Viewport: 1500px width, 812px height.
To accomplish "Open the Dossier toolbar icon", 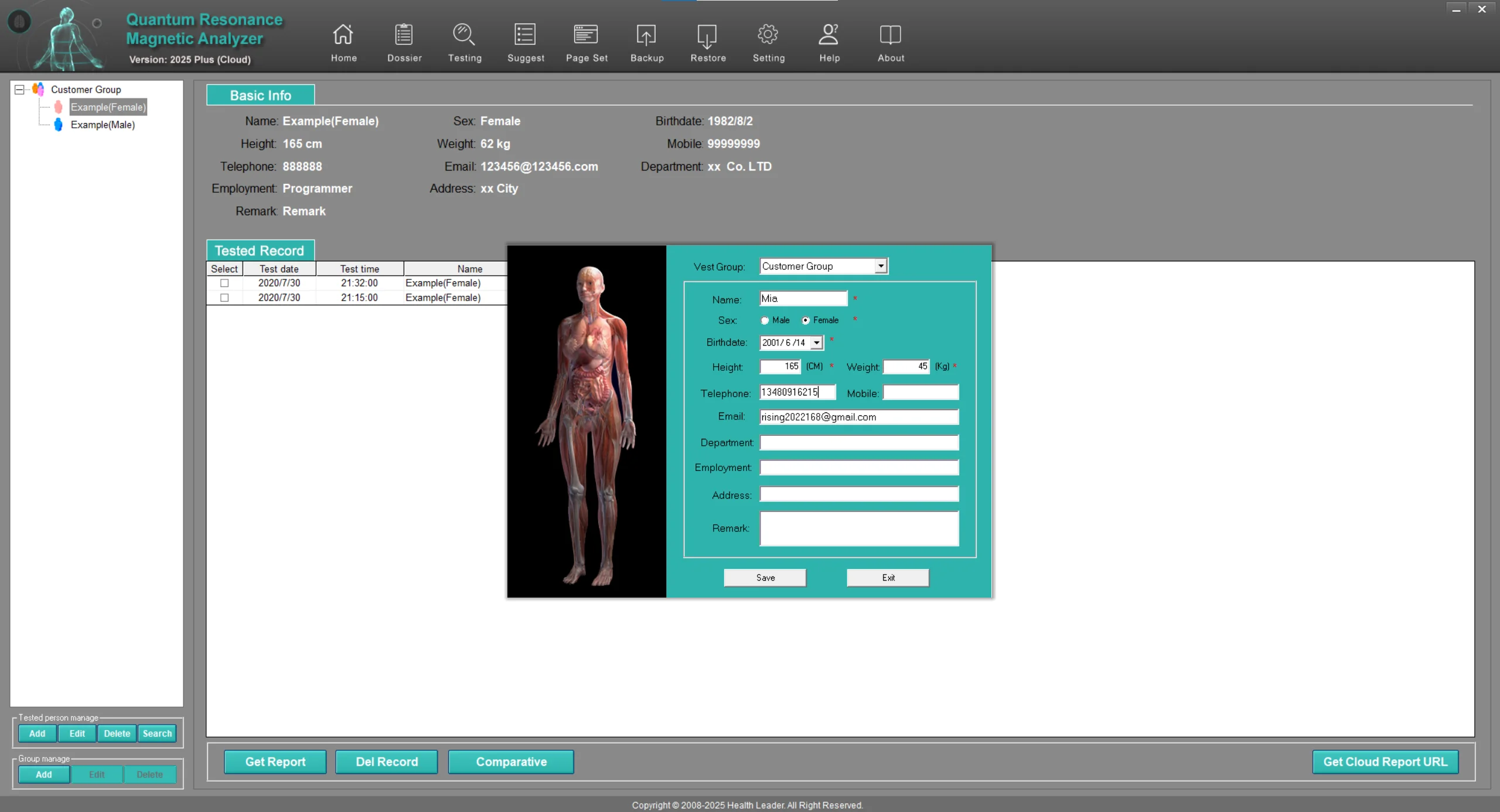I will point(404,35).
